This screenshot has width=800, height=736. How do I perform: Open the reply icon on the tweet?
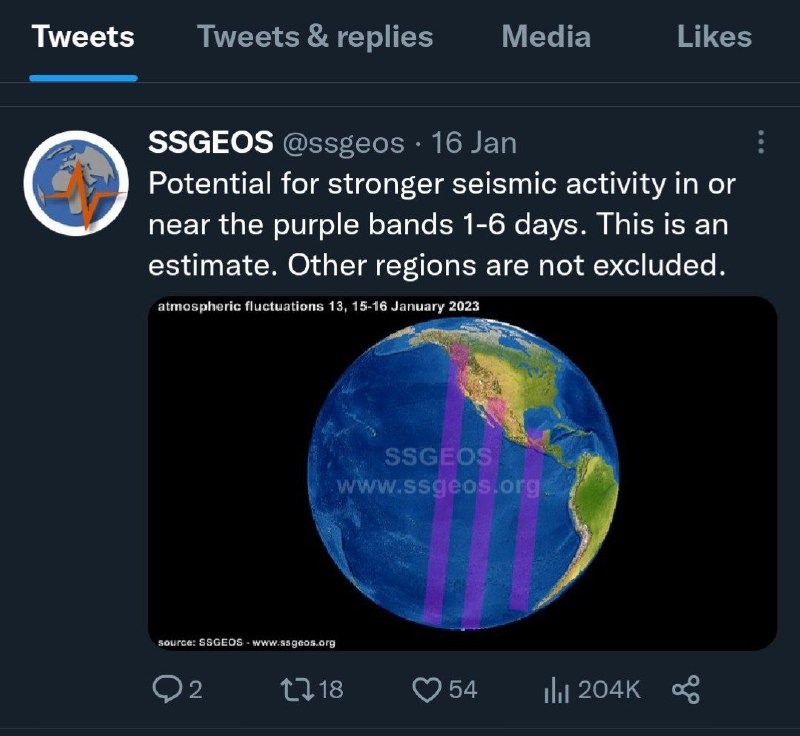click(167, 689)
